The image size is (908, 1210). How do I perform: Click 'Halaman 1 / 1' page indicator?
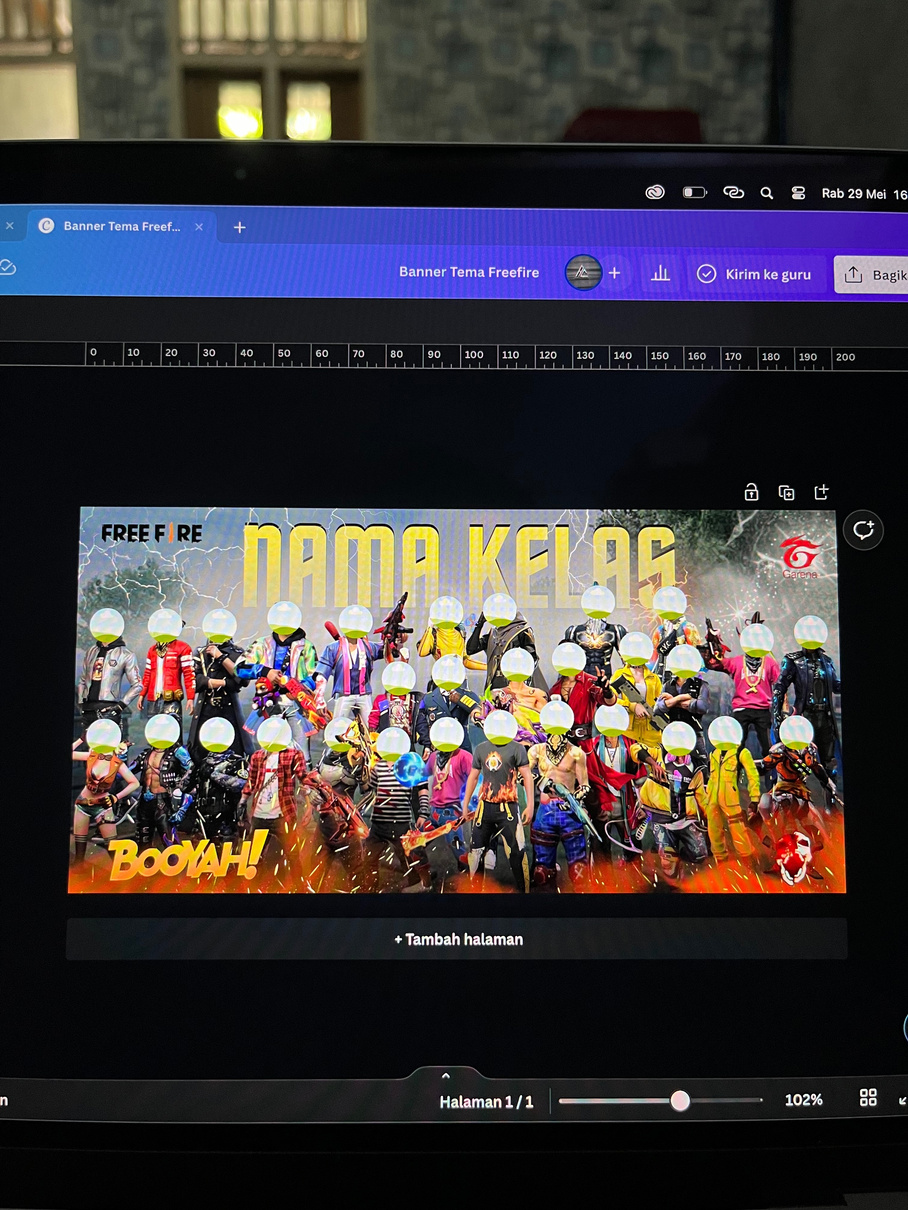pyautogui.click(x=487, y=1102)
